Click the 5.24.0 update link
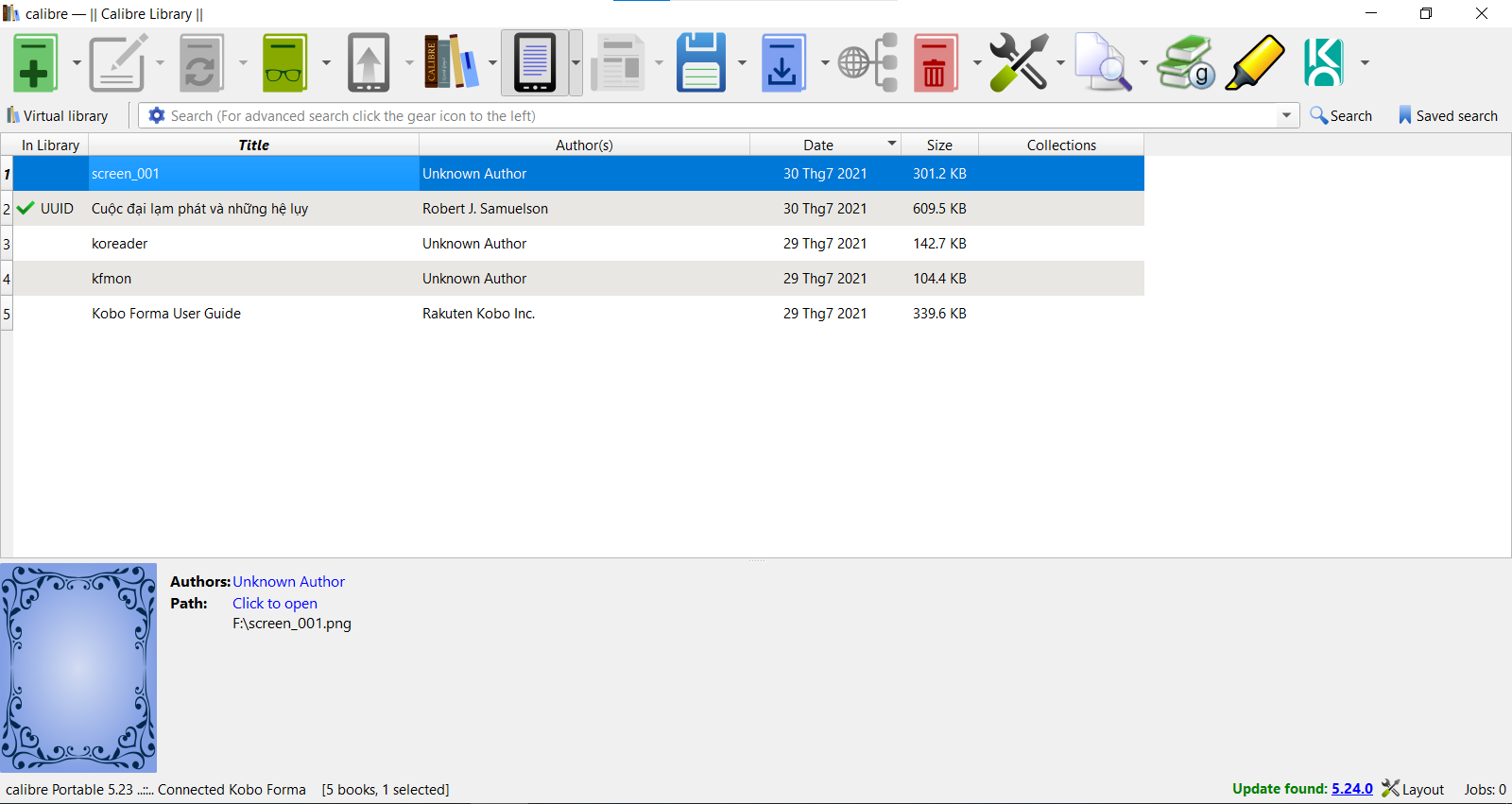 pyautogui.click(x=1352, y=789)
